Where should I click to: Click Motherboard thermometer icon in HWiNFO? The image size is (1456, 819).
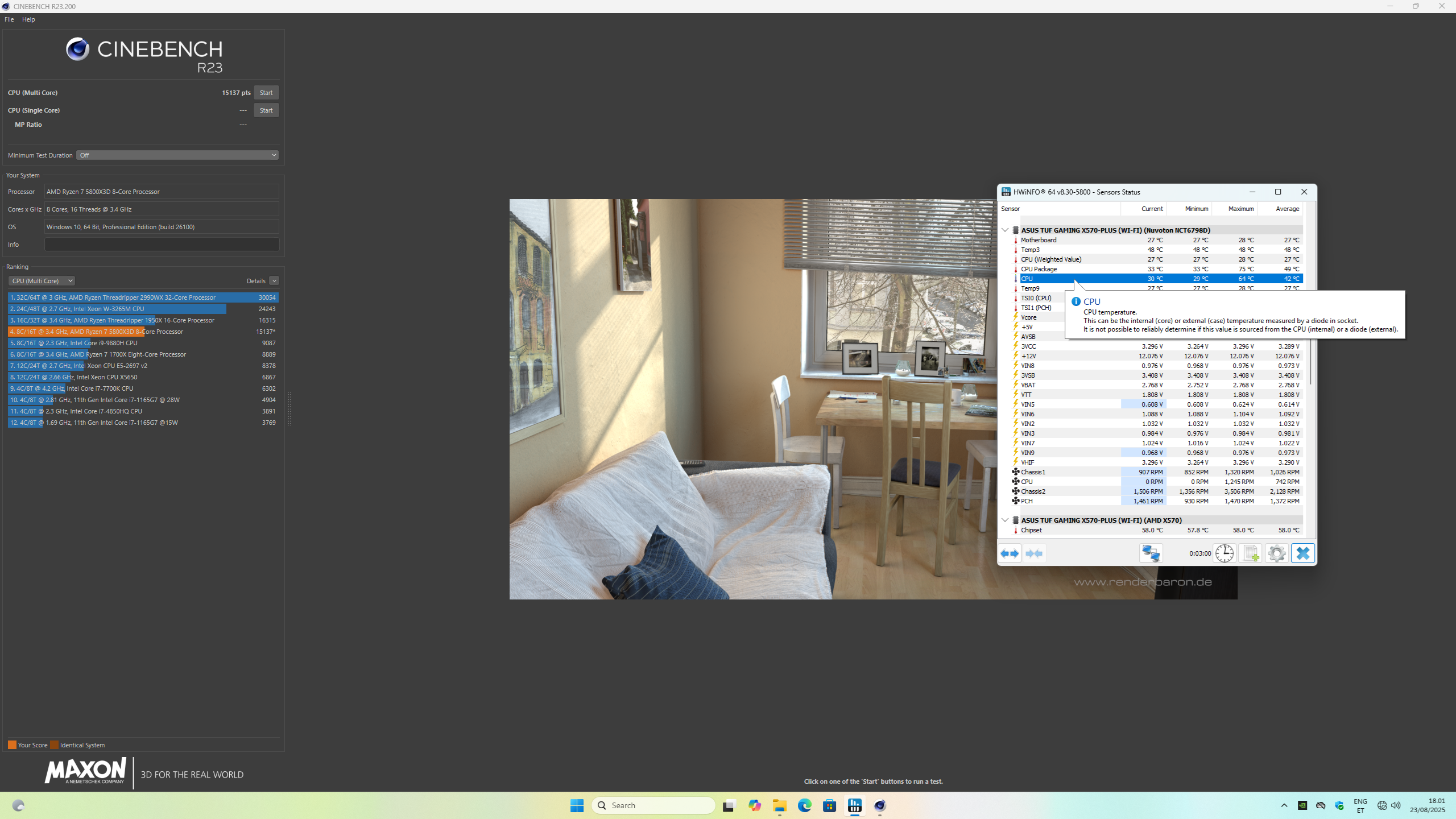pos(1016,240)
